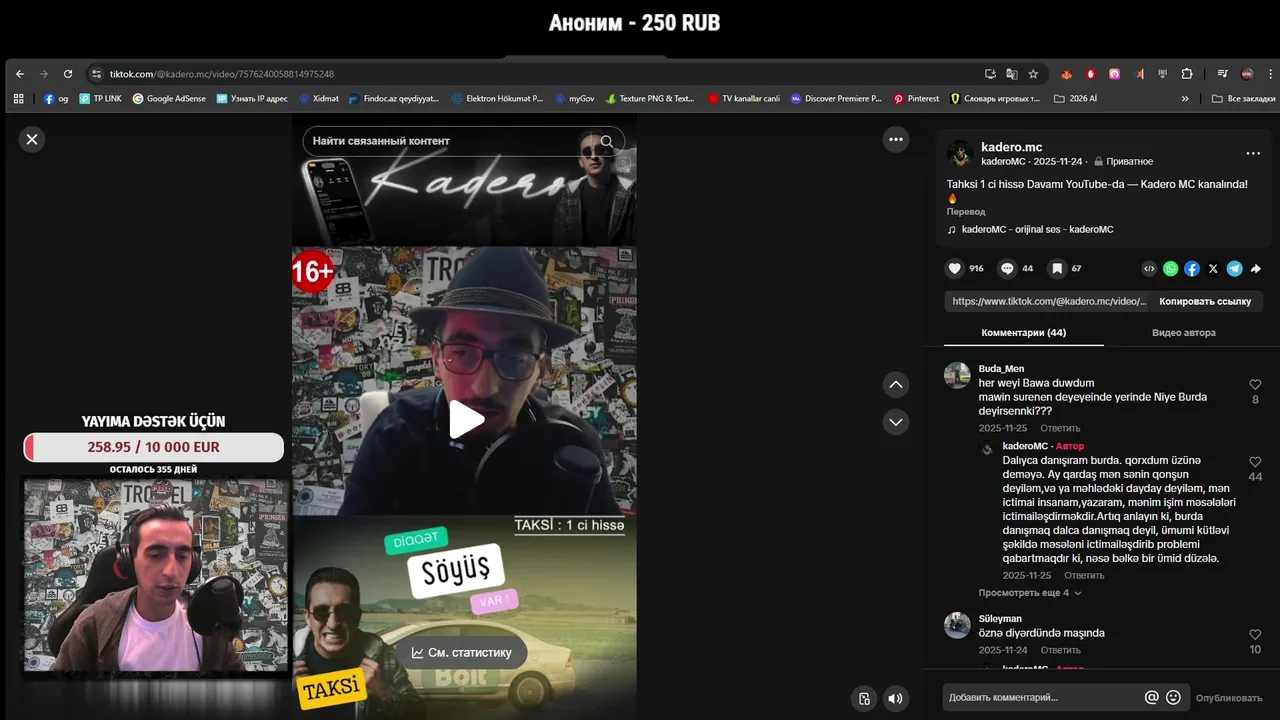Click search magnifier in video overlay
The width and height of the screenshot is (1280, 720).
click(x=607, y=141)
